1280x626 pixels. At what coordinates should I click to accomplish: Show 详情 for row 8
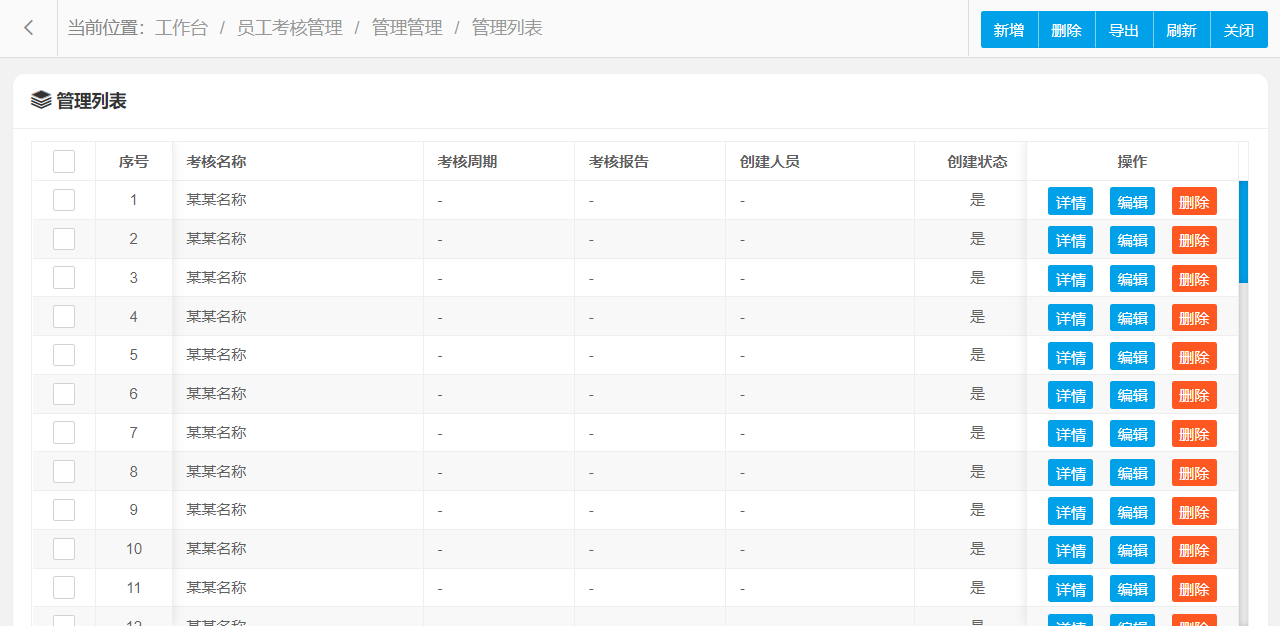click(1070, 473)
